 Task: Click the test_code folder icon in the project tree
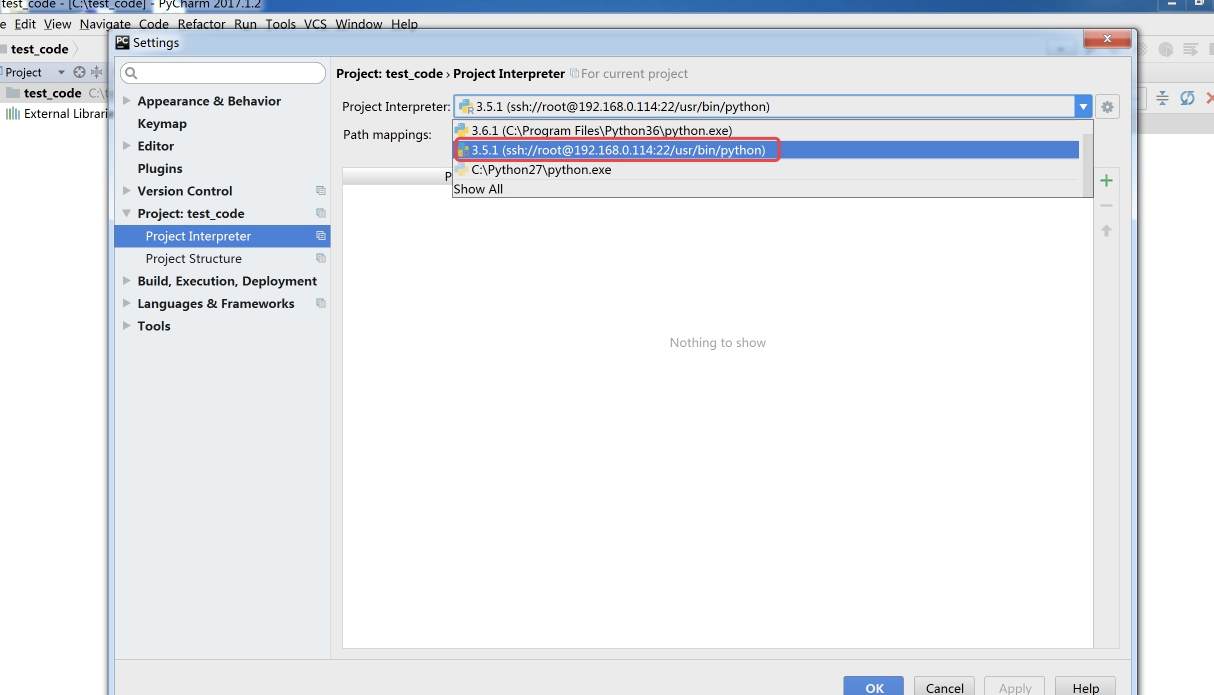coord(13,93)
